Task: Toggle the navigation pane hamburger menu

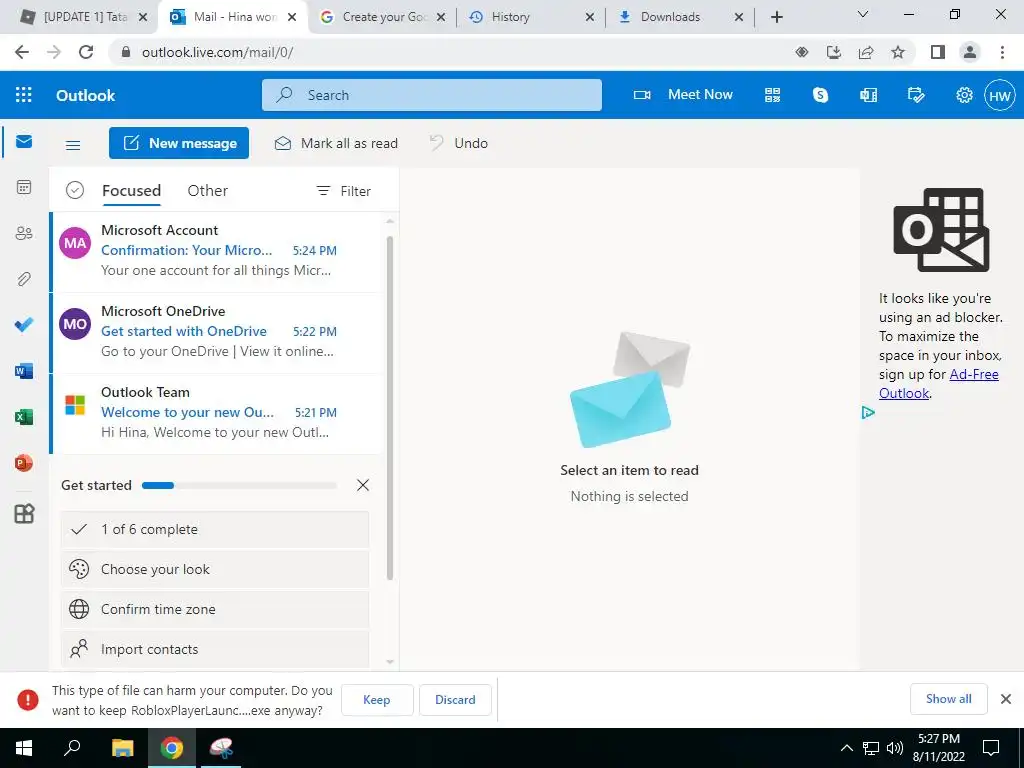Action: [73, 145]
